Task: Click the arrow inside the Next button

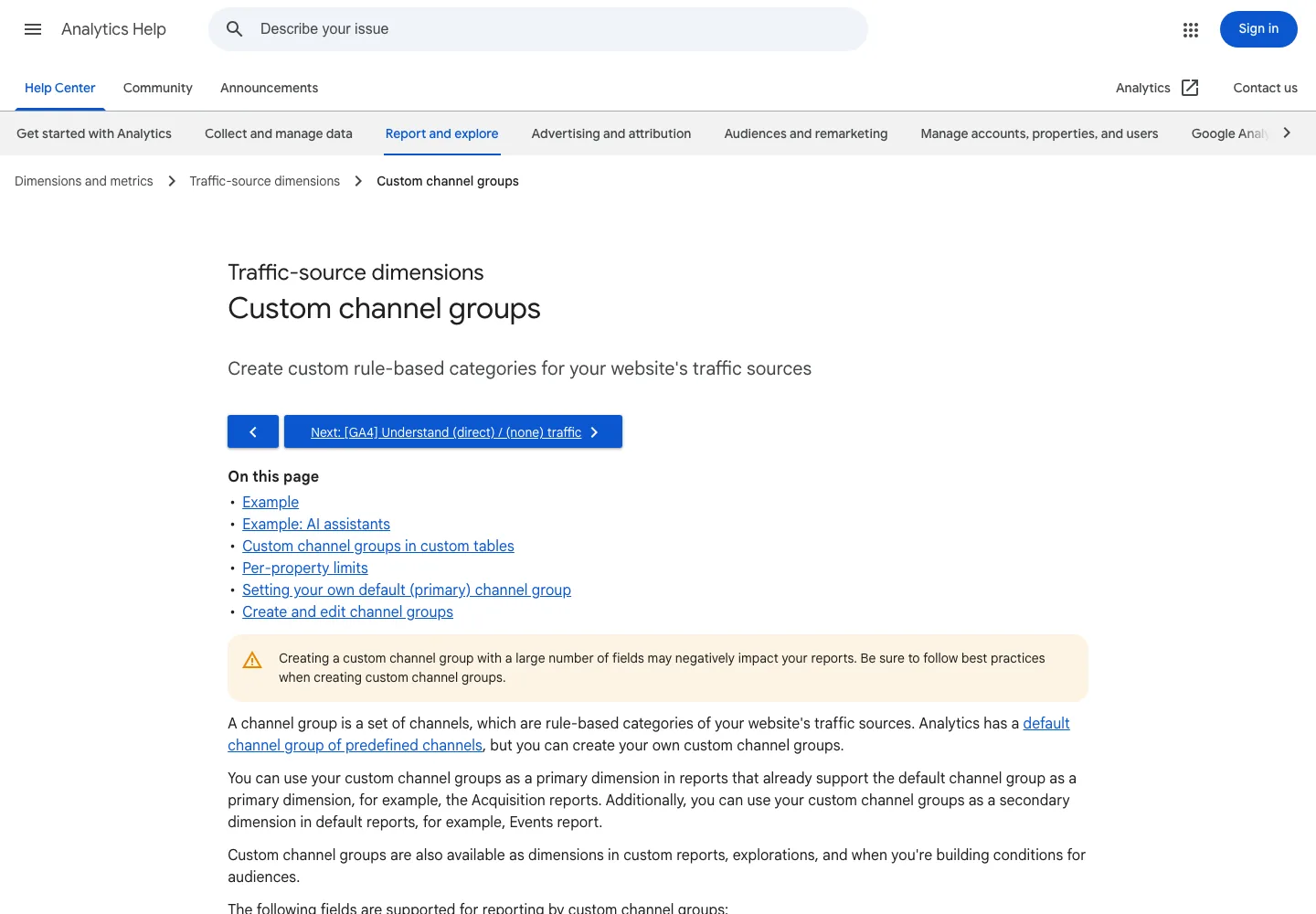Action: [594, 432]
